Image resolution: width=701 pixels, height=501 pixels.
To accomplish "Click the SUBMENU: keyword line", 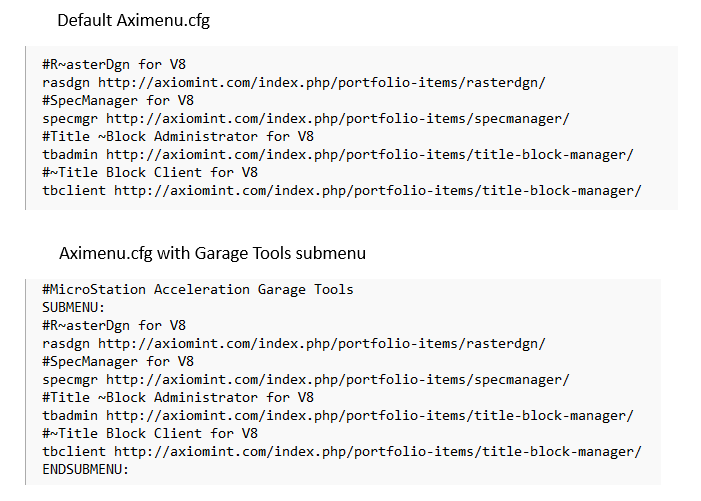I will pos(73,307).
